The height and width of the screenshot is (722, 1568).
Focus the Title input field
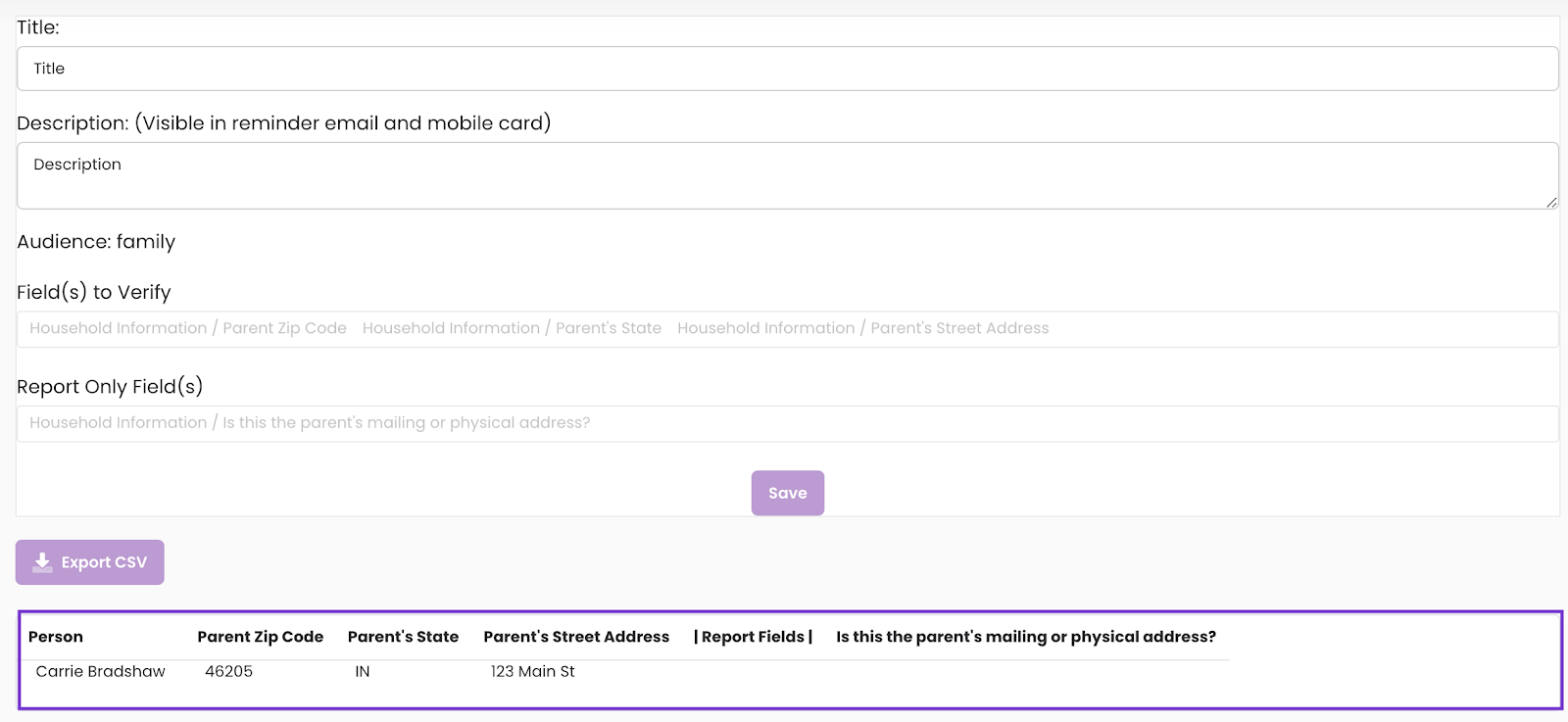pyautogui.click(x=788, y=69)
